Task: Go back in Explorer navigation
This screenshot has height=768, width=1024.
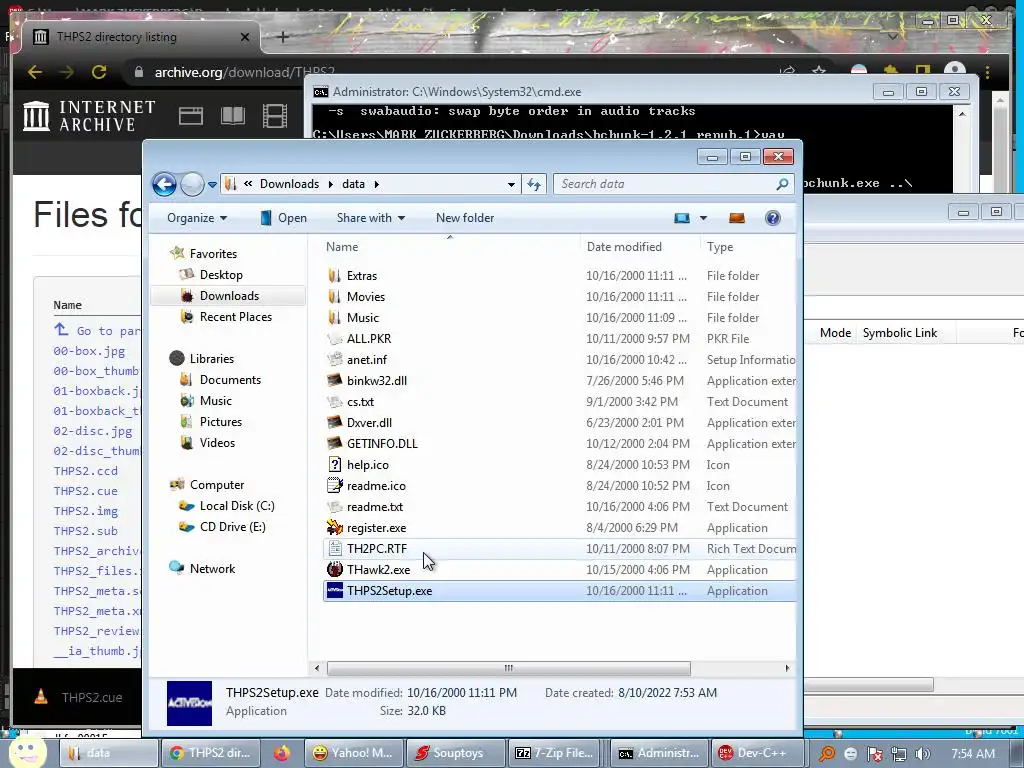Action: (x=164, y=184)
